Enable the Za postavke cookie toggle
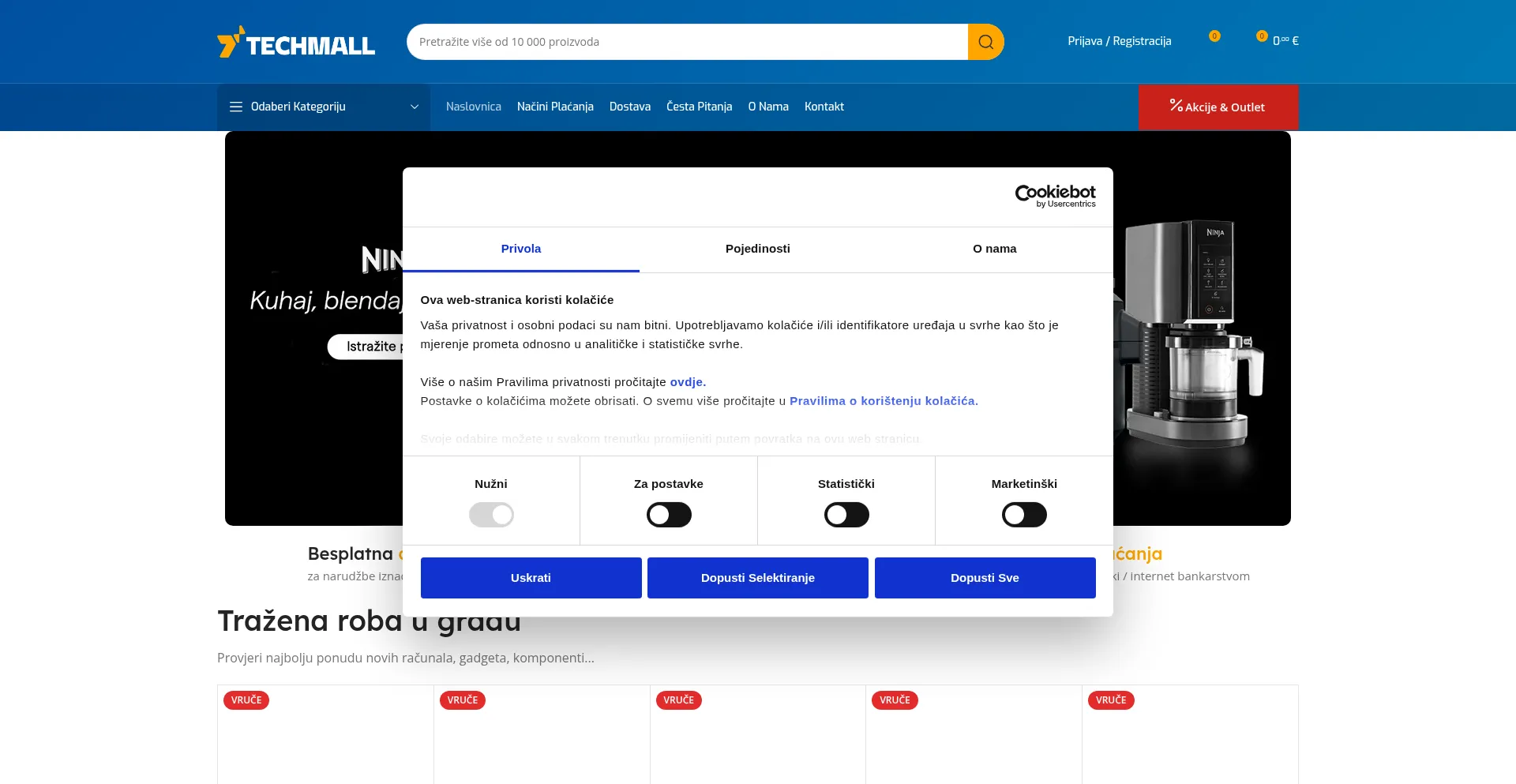The width and height of the screenshot is (1516, 784). [x=669, y=515]
